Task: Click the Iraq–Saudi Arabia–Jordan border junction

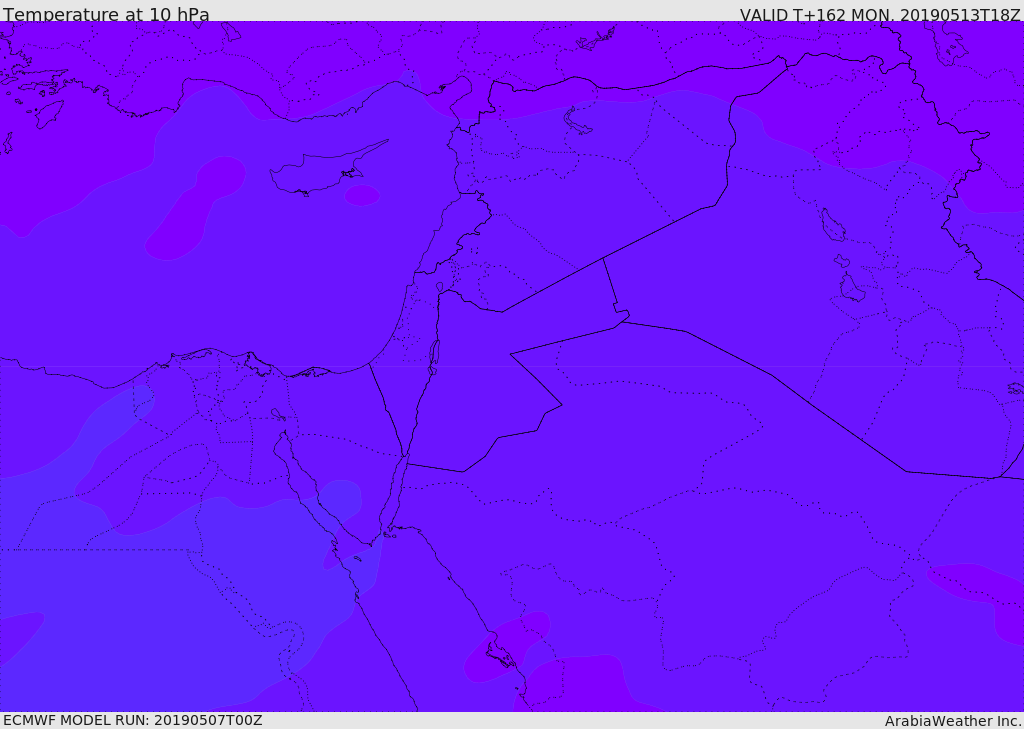Action: (x=622, y=322)
